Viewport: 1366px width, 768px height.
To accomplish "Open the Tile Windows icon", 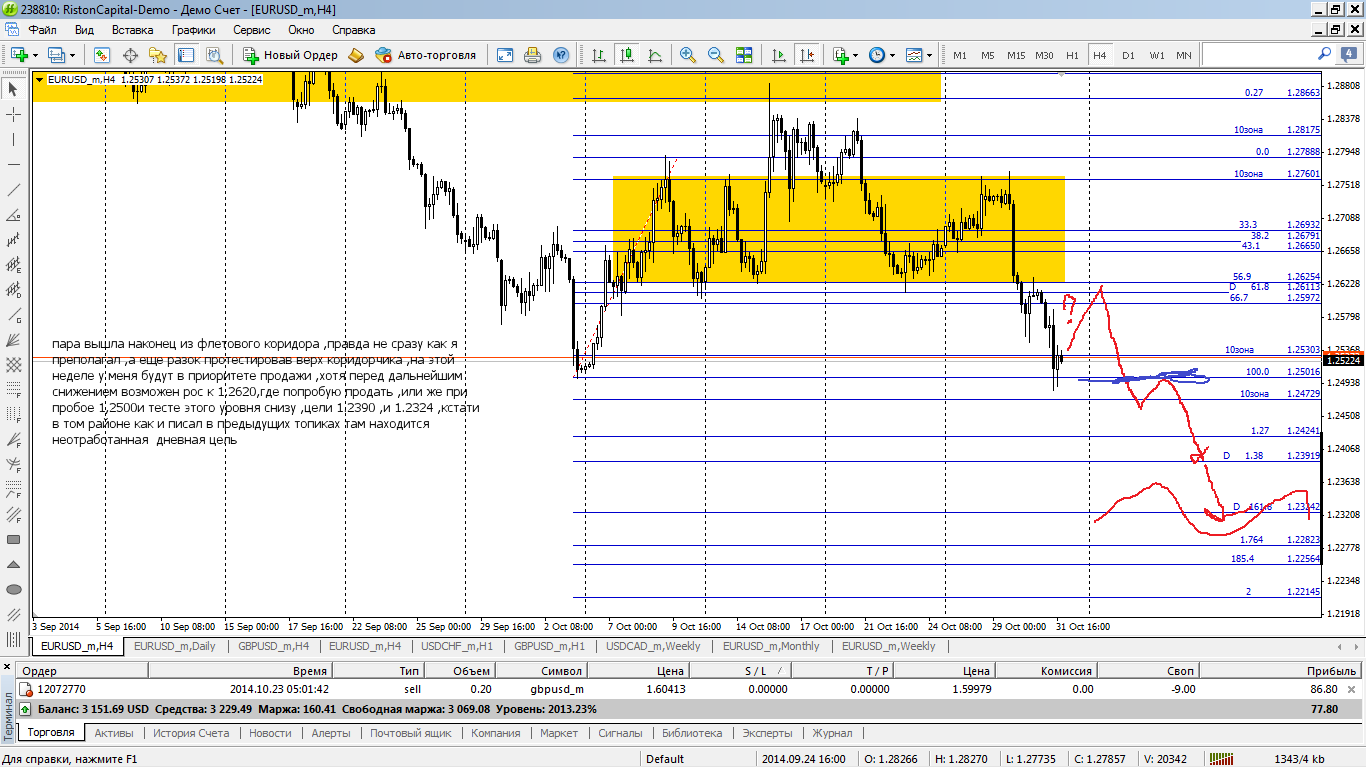I will (x=744, y=55).
